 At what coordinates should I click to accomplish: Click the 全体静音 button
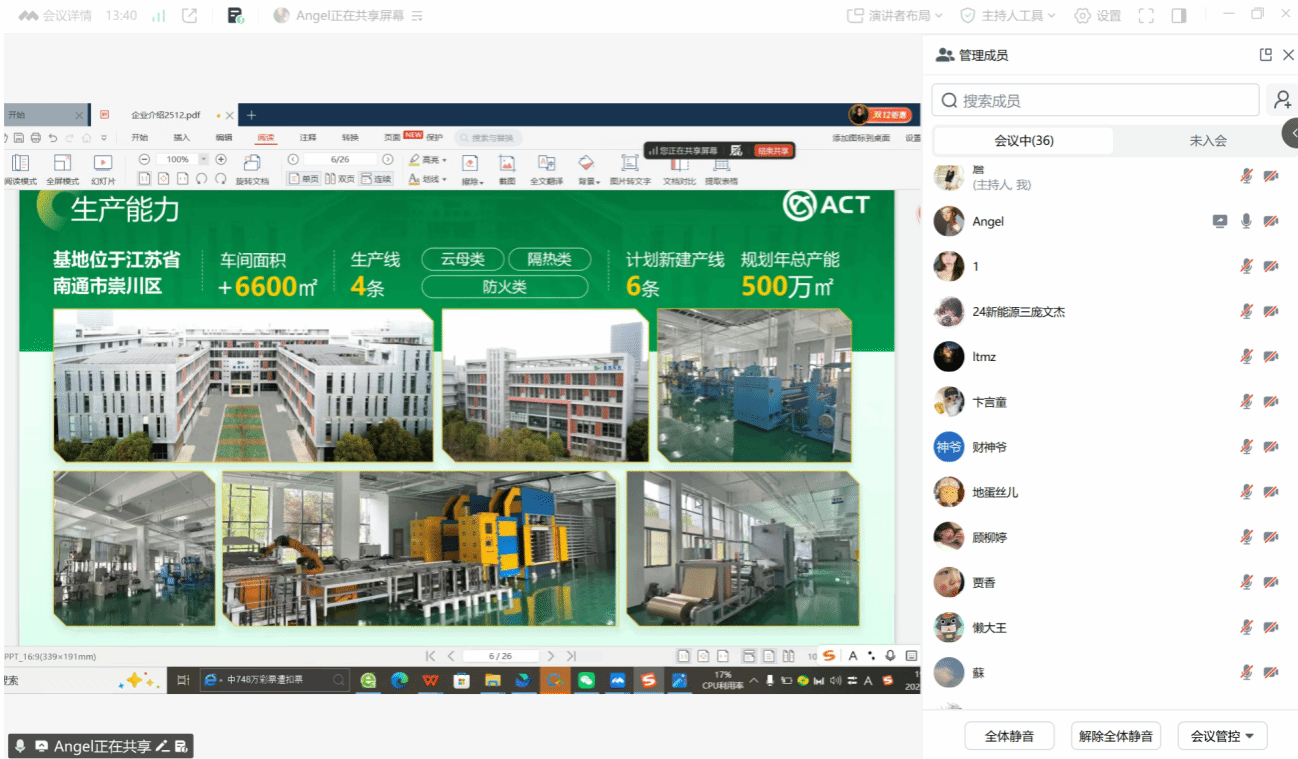(1009, 736)
